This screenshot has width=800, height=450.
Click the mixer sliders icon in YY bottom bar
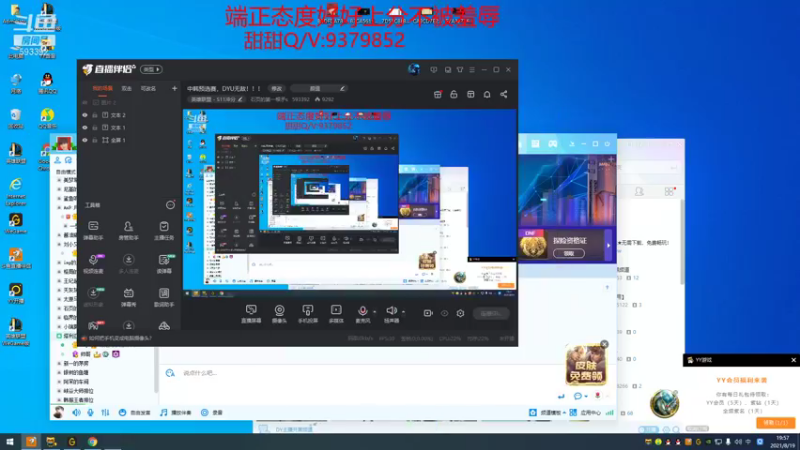pos(105,412)
